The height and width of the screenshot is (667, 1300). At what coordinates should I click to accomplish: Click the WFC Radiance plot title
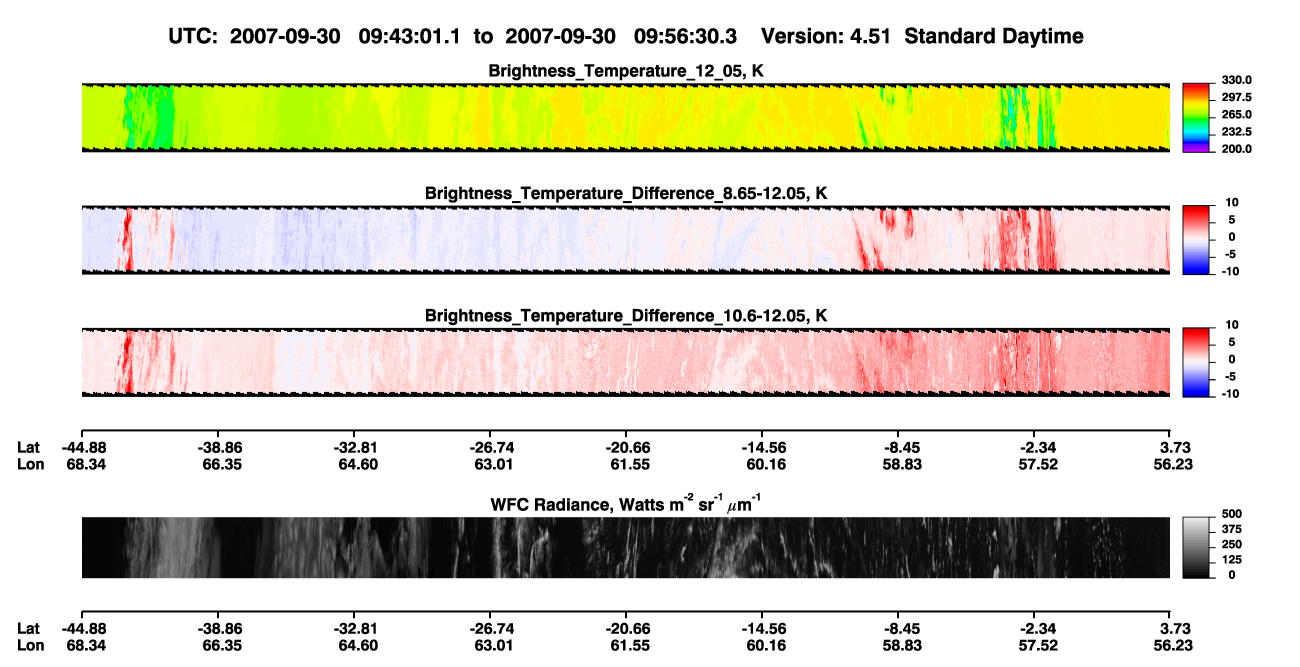[x=626, y=503]
